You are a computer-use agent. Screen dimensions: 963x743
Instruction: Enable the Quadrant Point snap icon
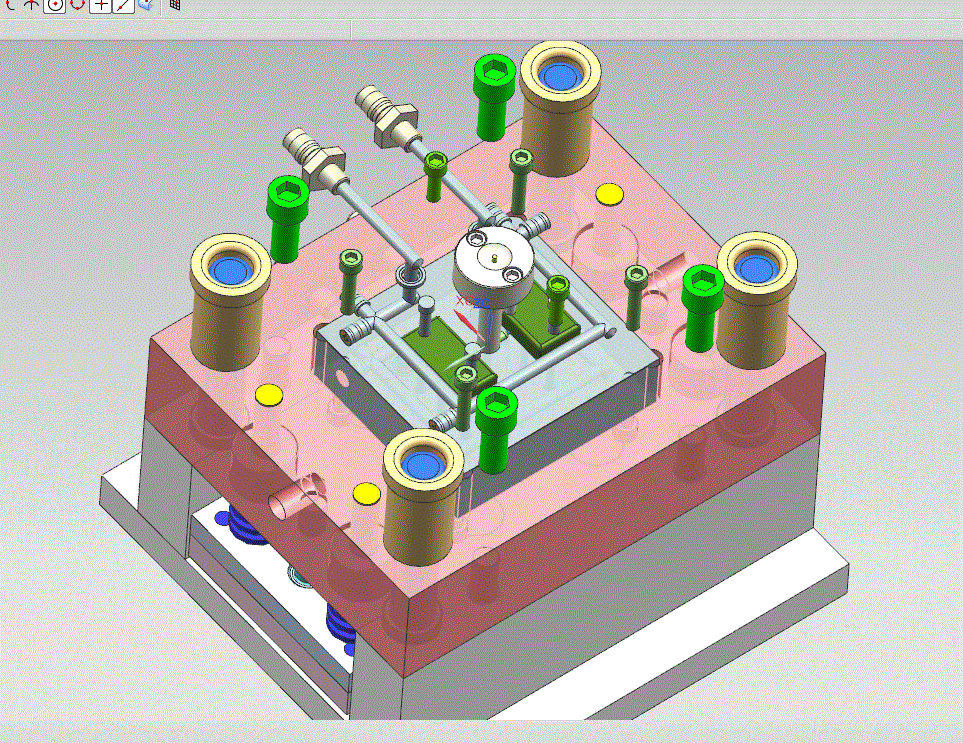coord(77,5)
